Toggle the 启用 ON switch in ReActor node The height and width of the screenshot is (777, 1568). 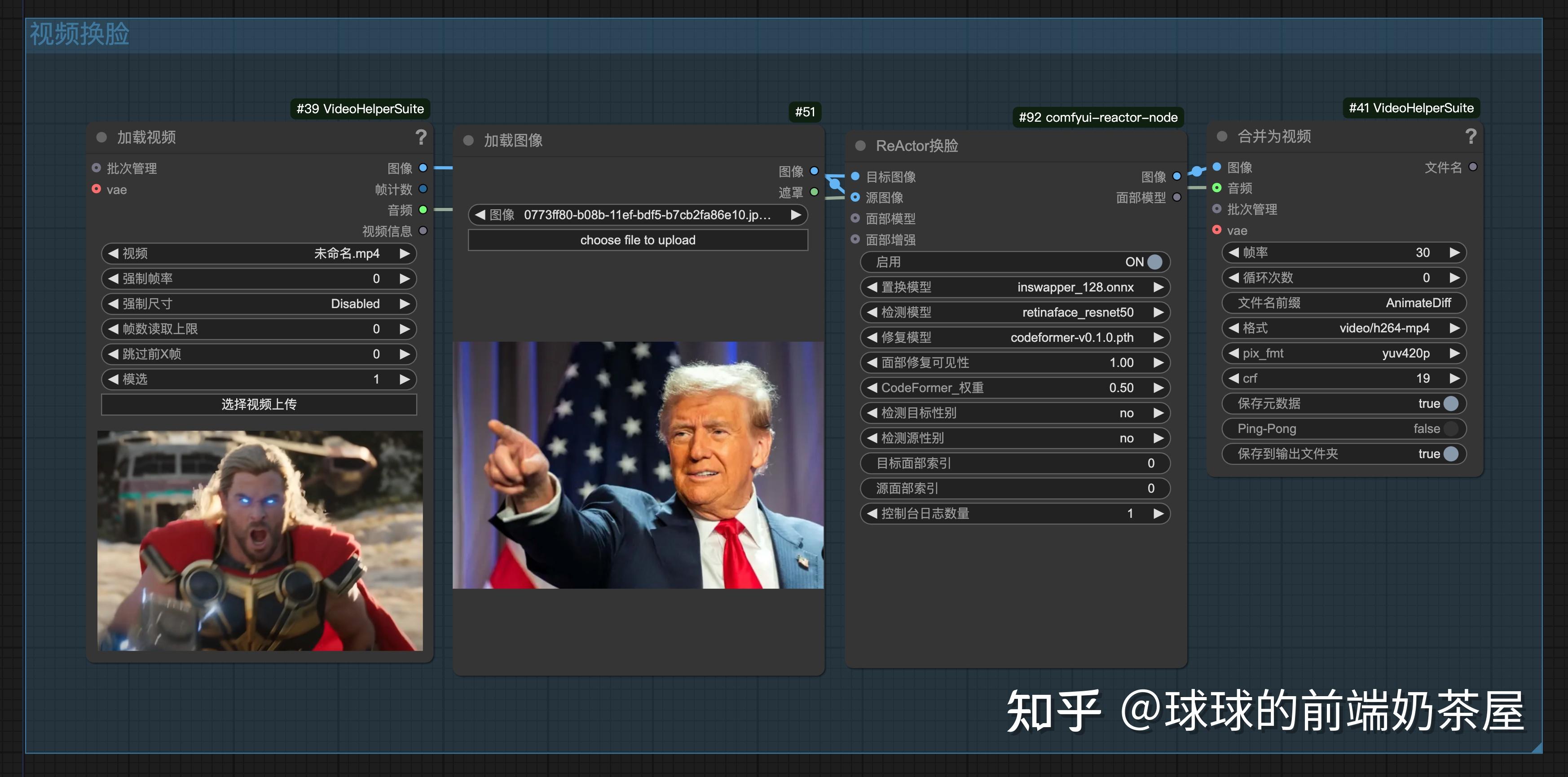[x=1154, y=262]
